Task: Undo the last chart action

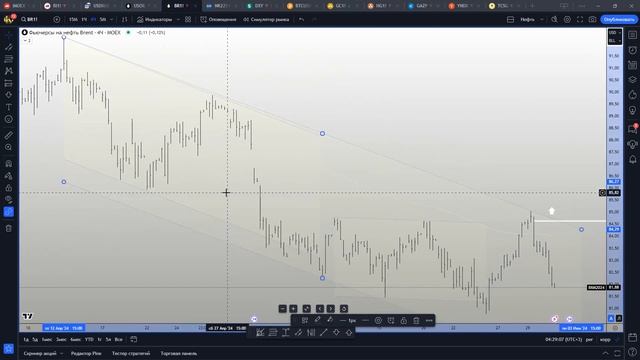Action: pos(301,19)
